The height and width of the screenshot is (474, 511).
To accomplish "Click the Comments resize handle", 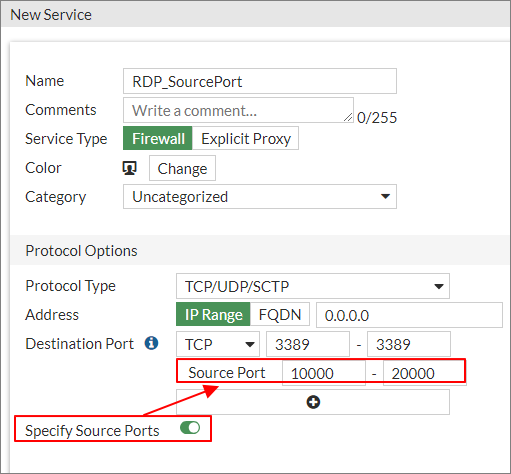I will [348, 117].
